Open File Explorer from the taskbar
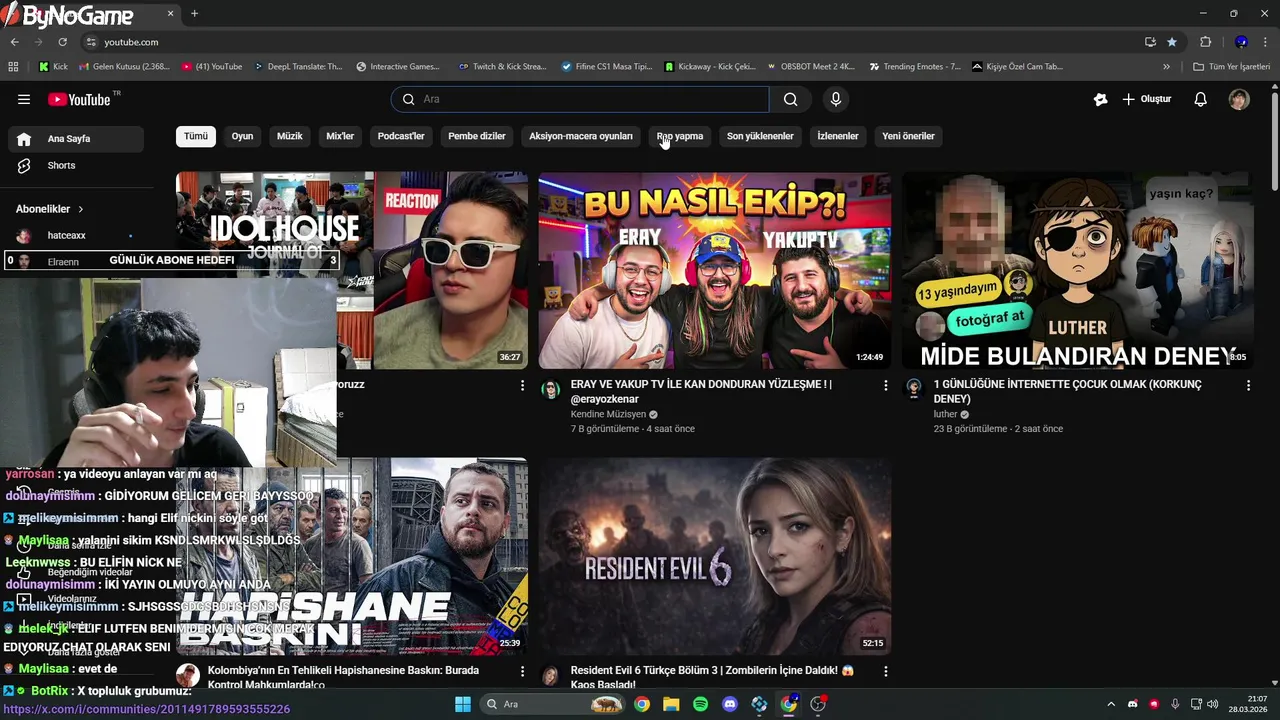This screenshot has width=1280, height=720. coord(671,704)
